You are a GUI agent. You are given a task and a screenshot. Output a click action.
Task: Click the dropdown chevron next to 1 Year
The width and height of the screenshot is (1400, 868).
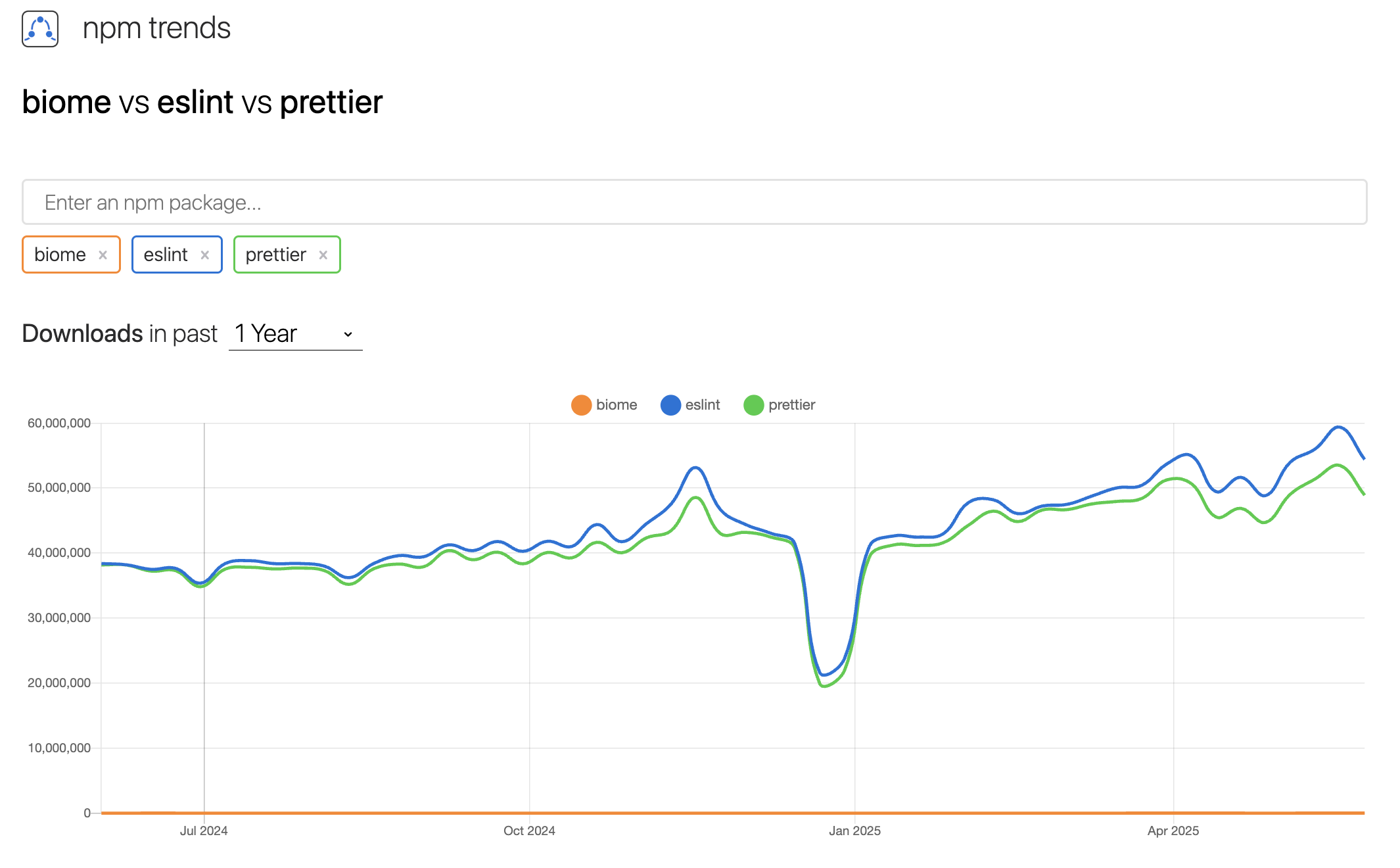click(348, 335)
